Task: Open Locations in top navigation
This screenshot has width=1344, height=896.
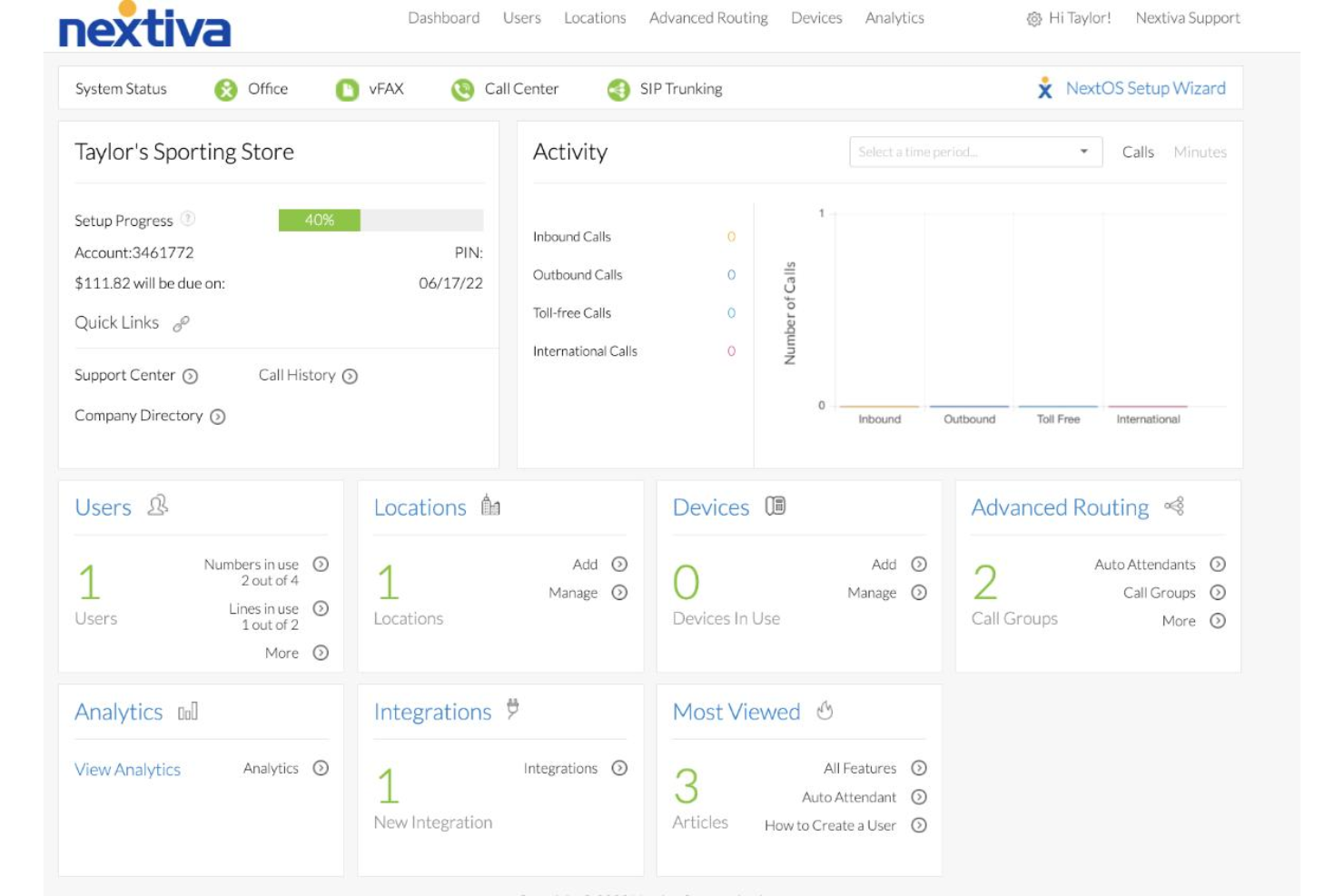Action: [595, 18]
